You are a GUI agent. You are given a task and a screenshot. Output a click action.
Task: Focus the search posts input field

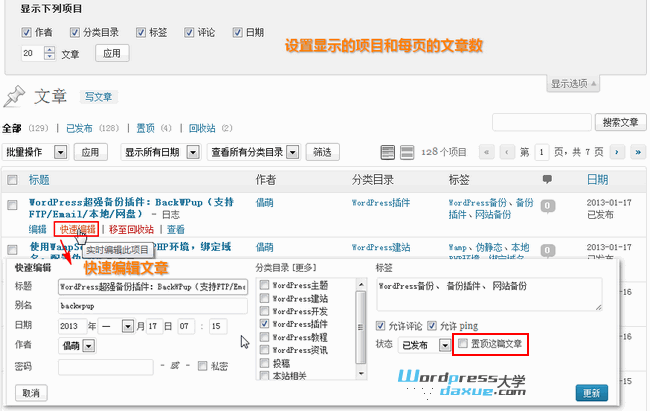[541, 122]
